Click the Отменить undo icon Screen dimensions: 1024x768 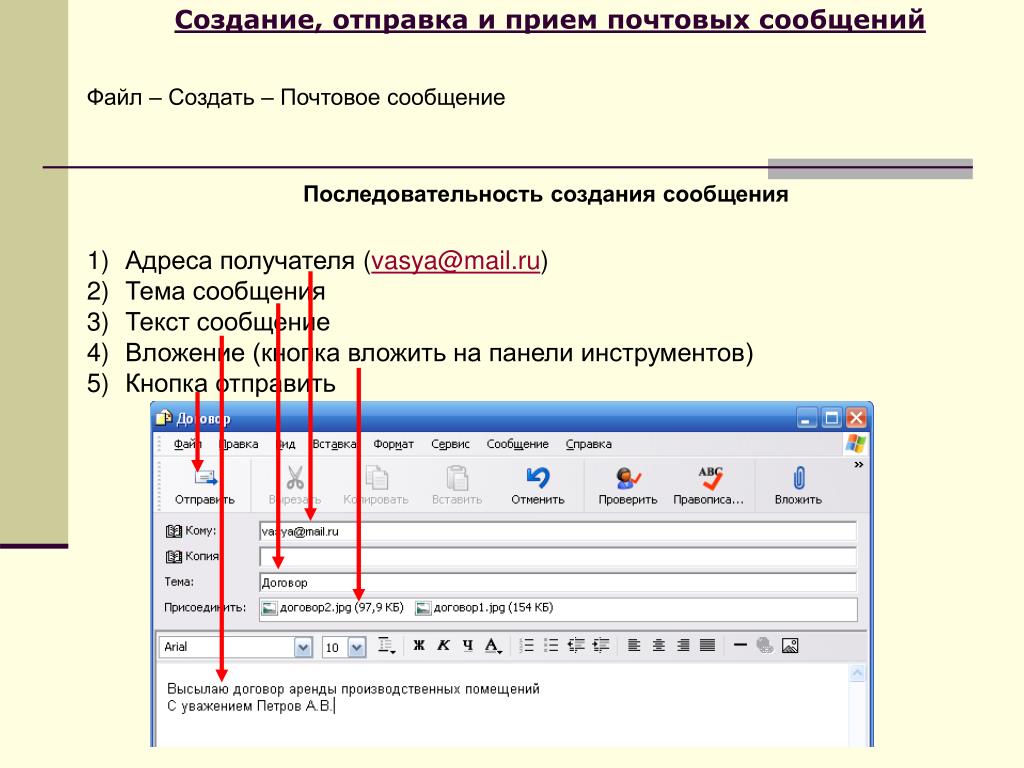point(538,477)
